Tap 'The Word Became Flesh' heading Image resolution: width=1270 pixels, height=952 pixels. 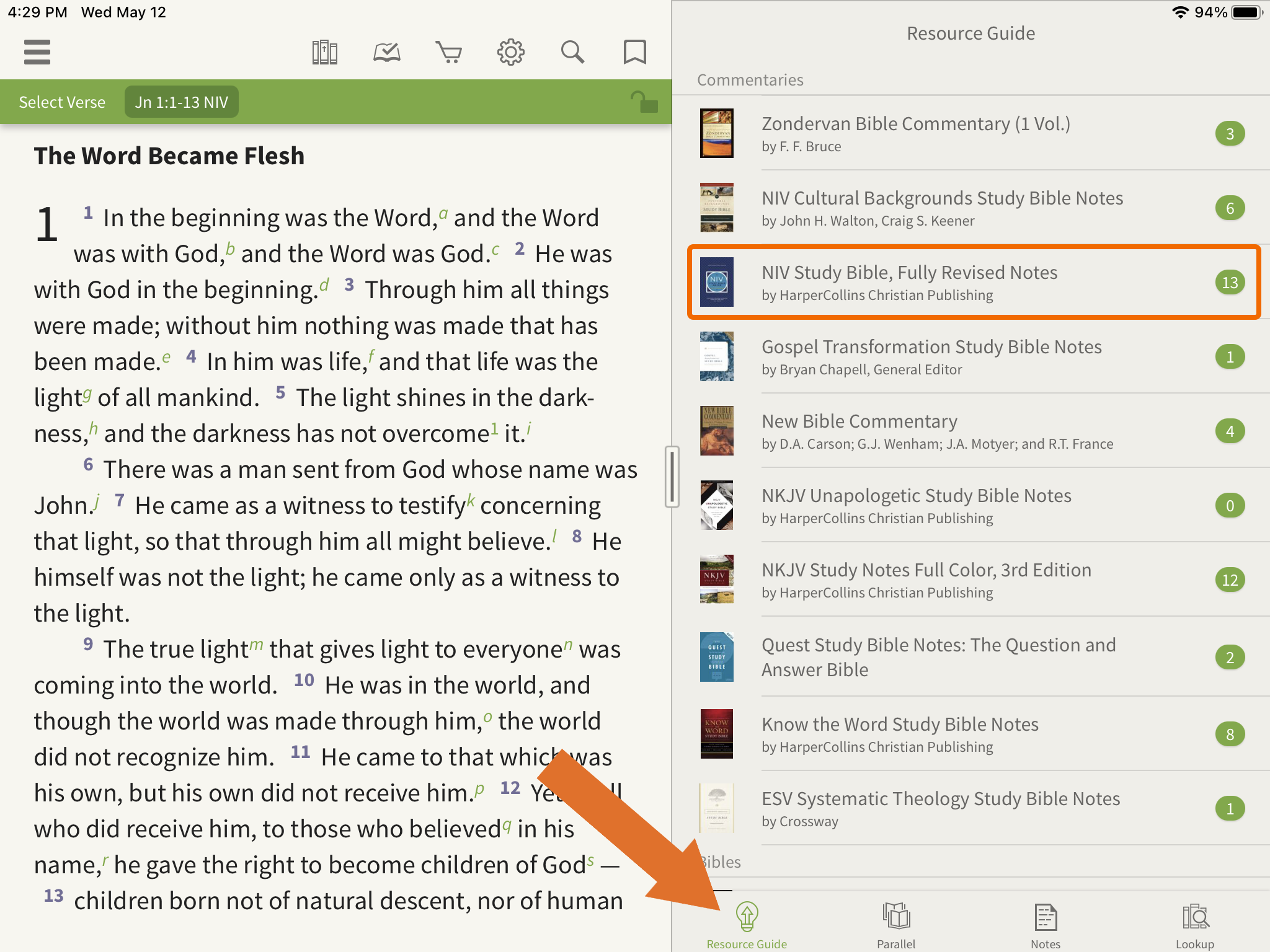click(169, 156)
